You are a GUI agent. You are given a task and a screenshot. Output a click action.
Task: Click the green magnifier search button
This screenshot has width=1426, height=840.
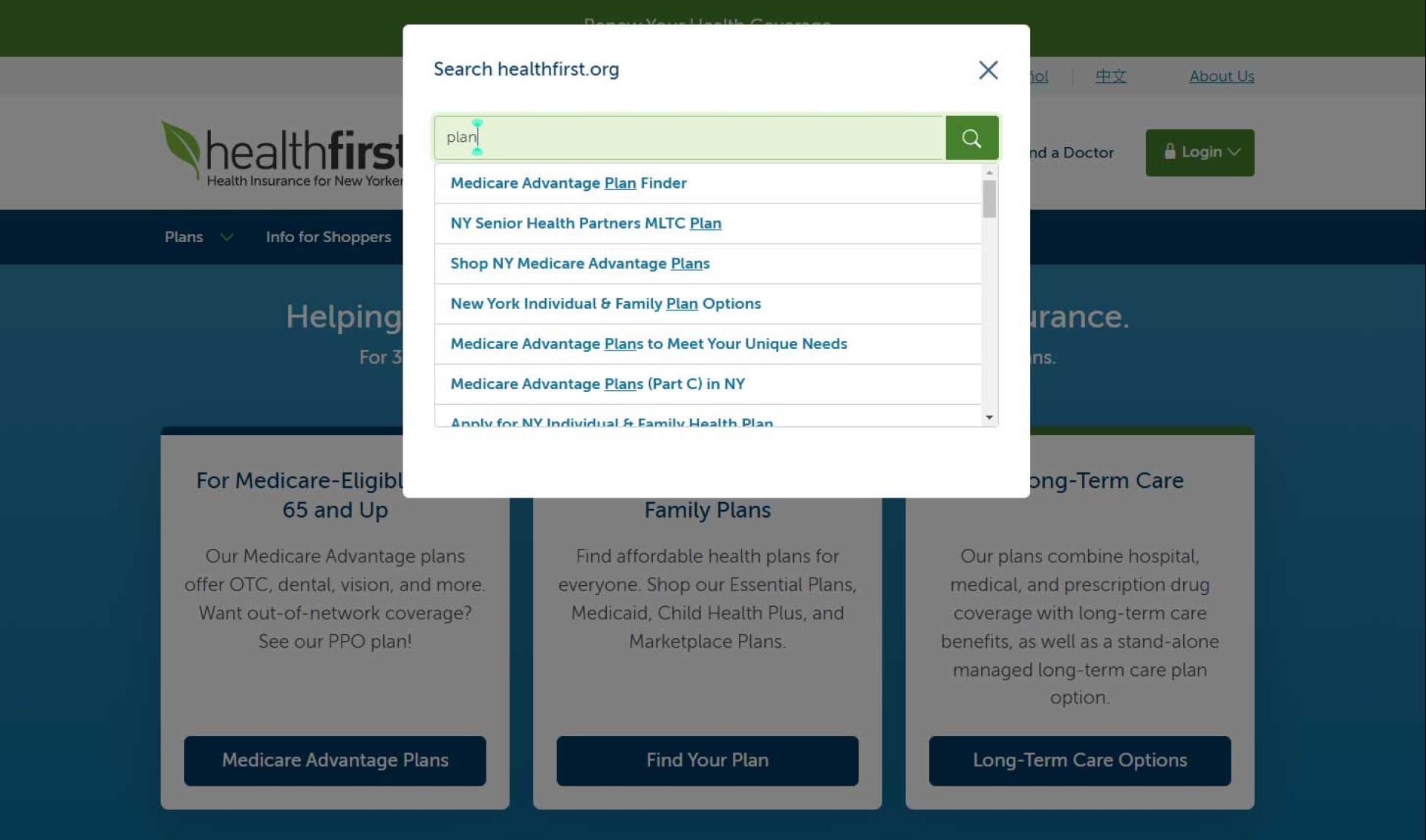pos(971,138)
